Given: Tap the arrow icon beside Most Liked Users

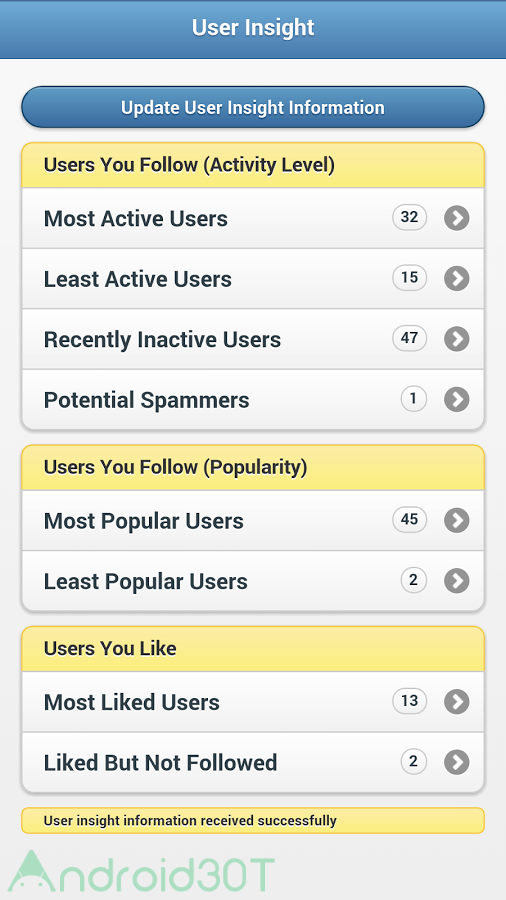Looking at the screenshot, I should 457,702.
